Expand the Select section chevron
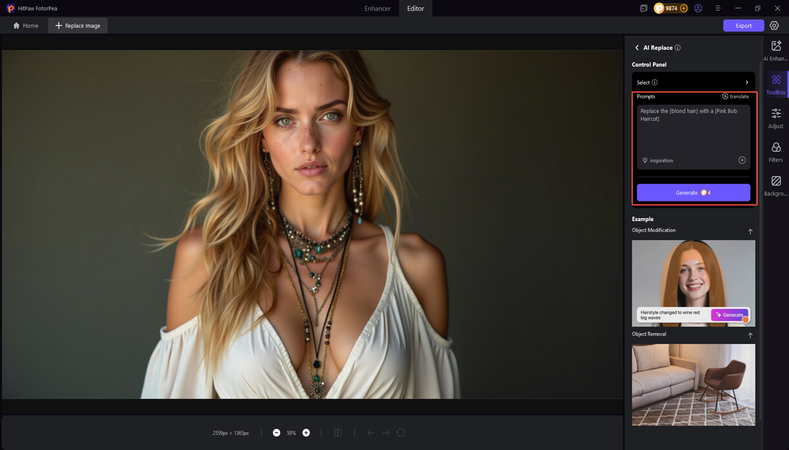This screenshot has width=789, height=450. pyautogui.click(x=747, y=83)
